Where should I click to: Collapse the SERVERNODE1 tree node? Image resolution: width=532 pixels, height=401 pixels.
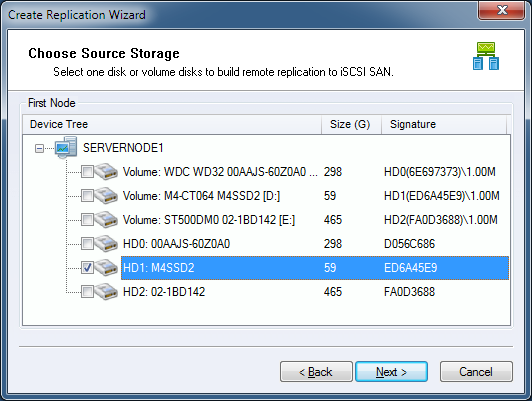point(39,148)
